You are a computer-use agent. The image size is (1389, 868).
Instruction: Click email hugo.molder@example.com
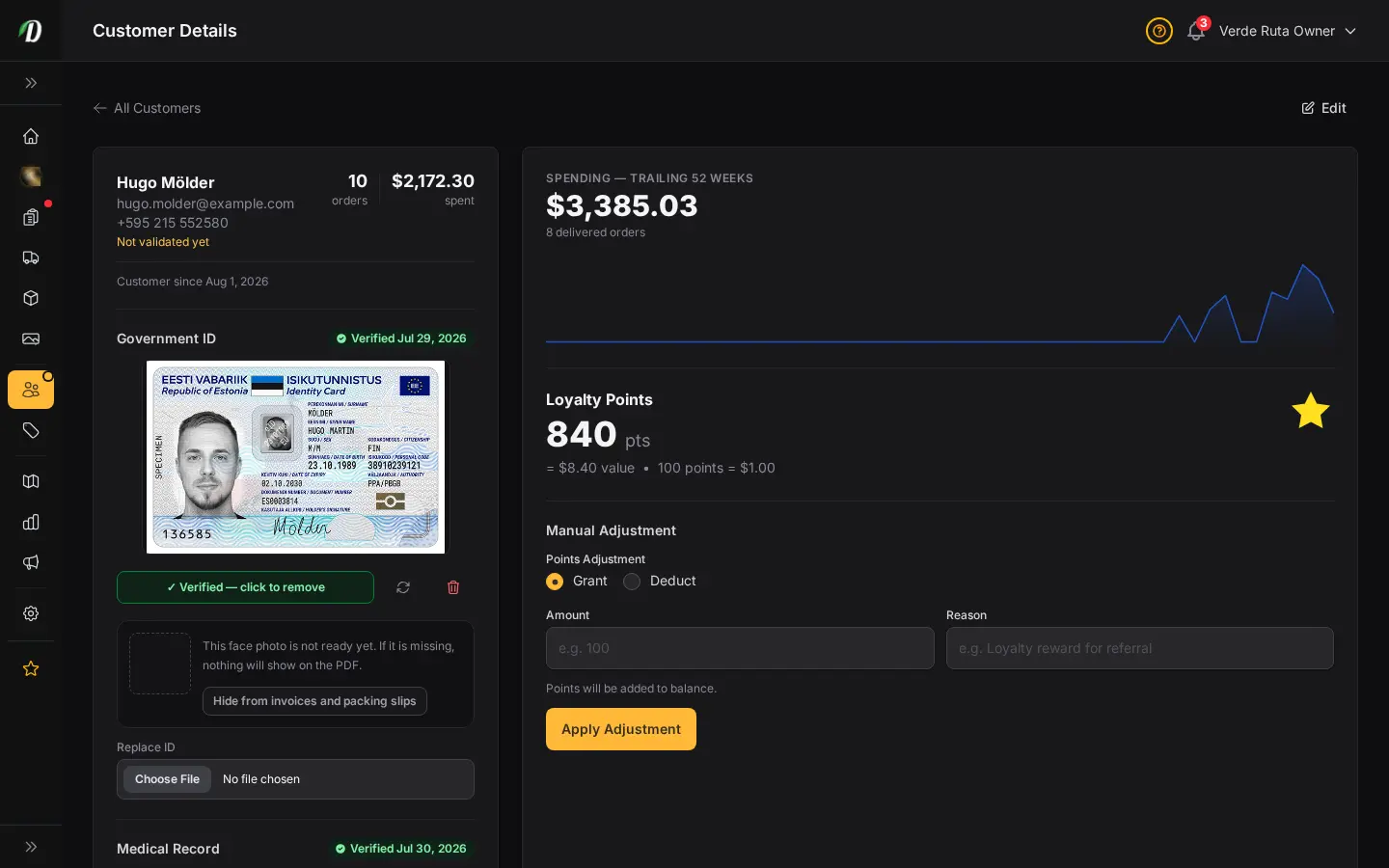click(205, 203)
